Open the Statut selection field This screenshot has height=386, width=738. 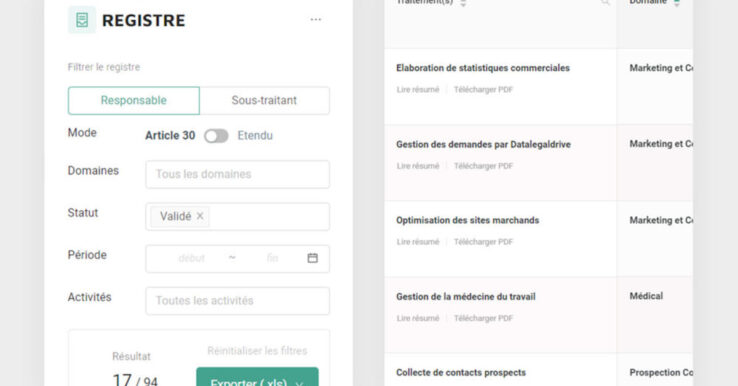coord(237,217)
